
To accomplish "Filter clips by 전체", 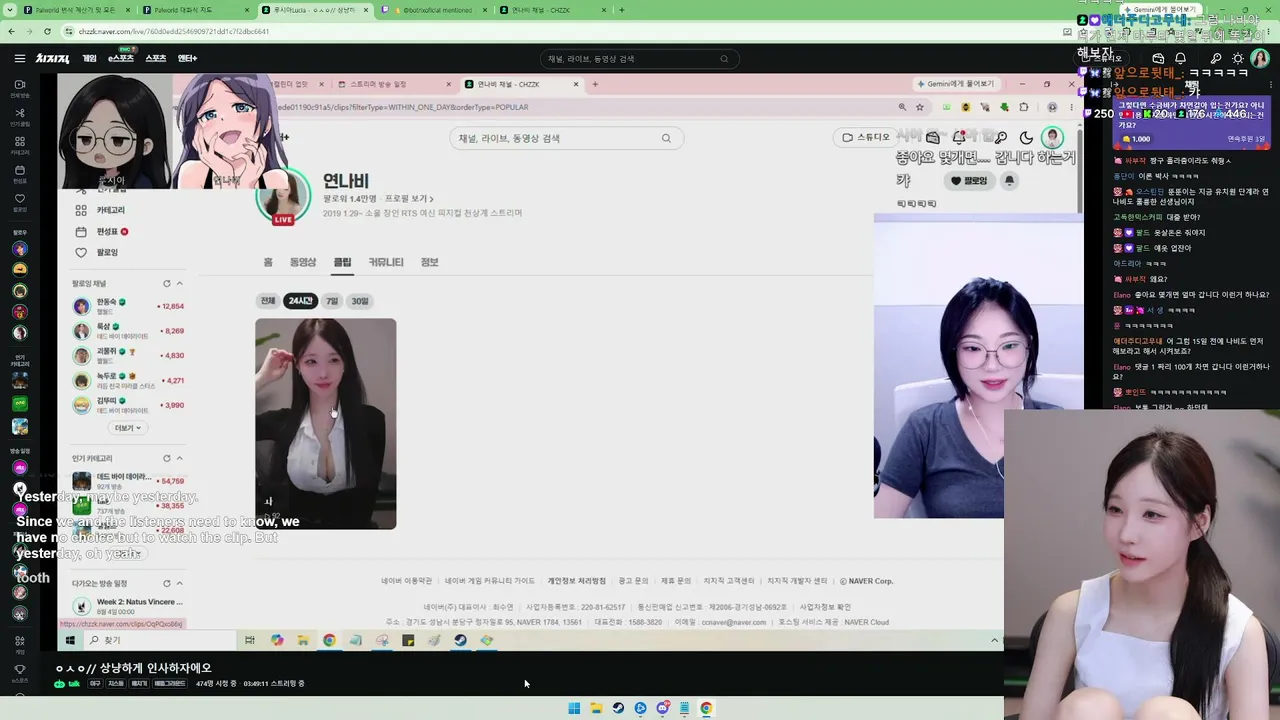I will [268, 301].
